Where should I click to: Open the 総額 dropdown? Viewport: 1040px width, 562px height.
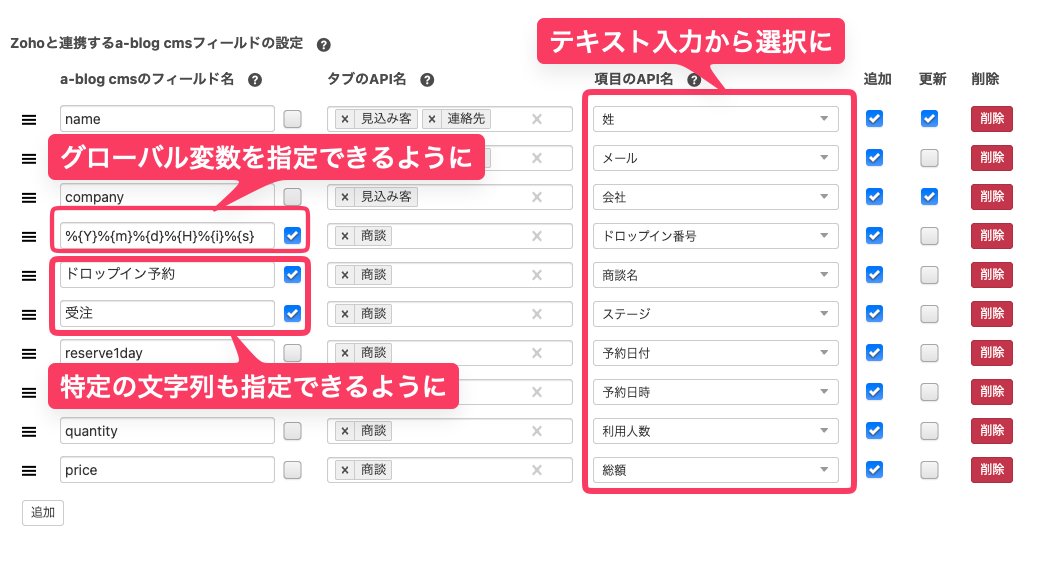point(716,470)
